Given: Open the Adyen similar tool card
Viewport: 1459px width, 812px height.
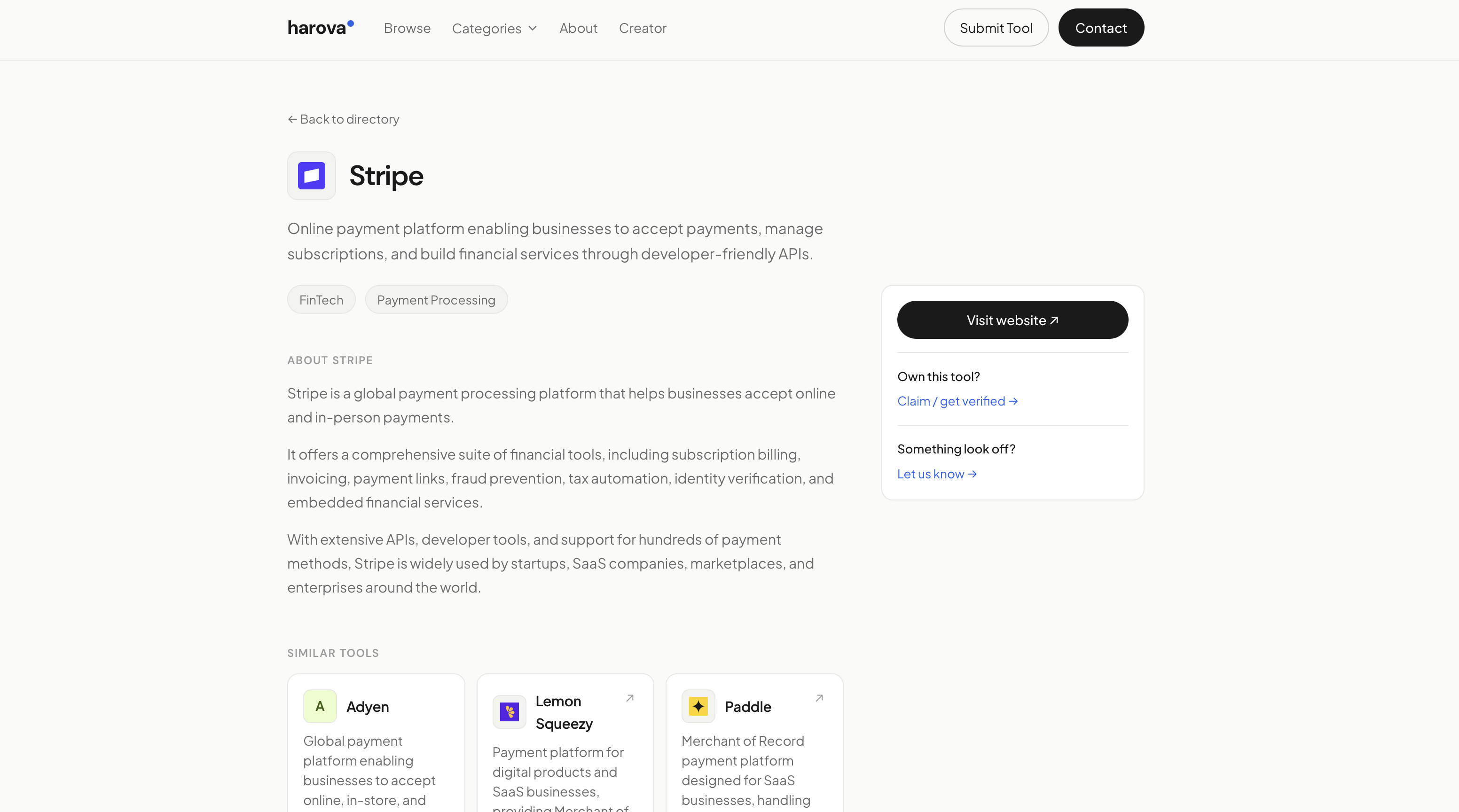Looking at the screenshot, I should 376,743.
